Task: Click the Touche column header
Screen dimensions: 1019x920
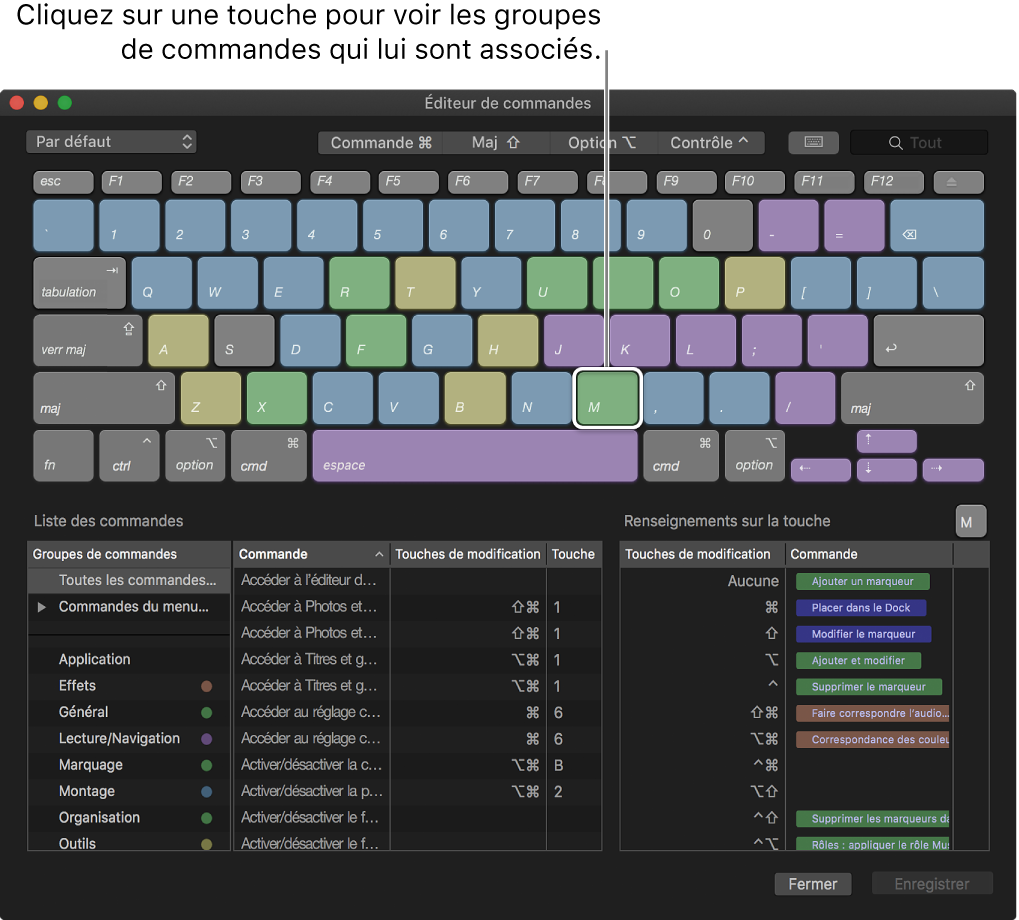Action: [x=574, y=554]
